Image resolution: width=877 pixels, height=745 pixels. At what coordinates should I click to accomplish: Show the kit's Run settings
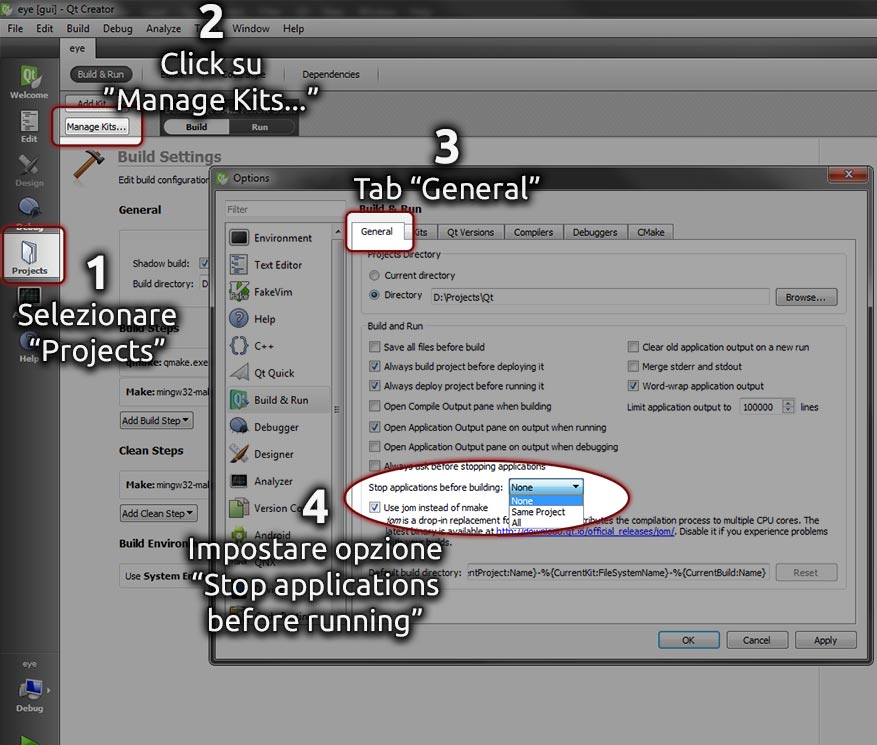tap(260, 127)
